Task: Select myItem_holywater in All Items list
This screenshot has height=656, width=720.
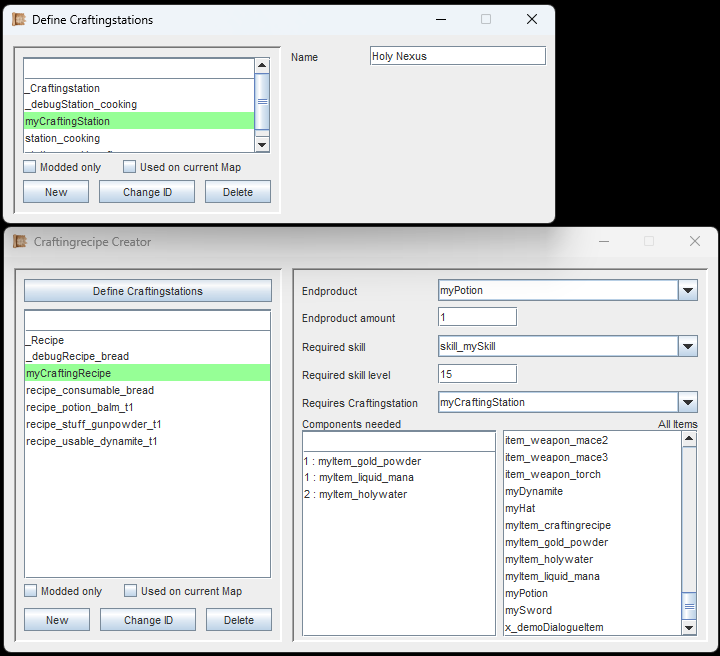Action: click(549, 559)
